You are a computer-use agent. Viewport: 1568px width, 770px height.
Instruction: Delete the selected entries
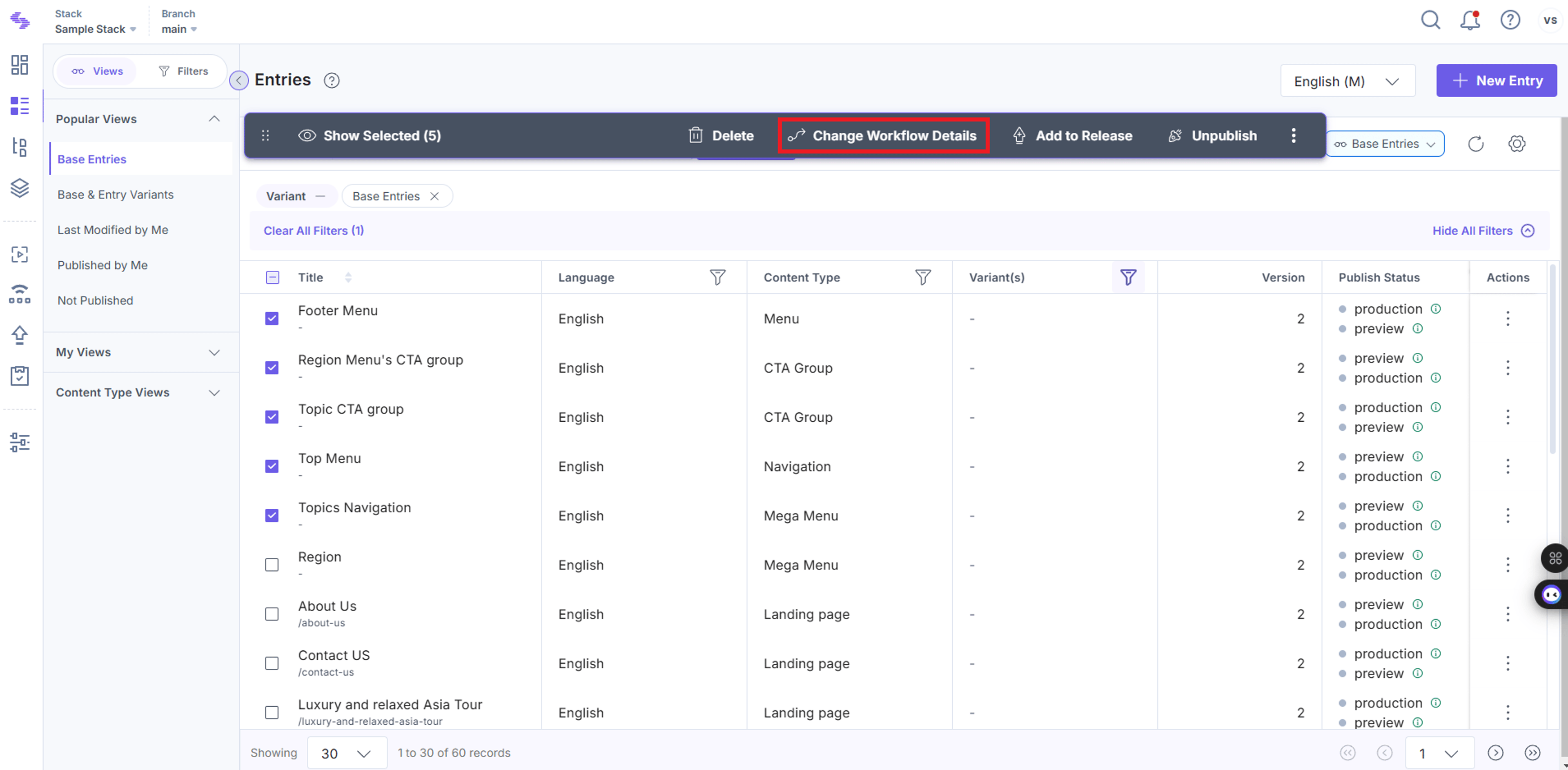tap(721, 136)
